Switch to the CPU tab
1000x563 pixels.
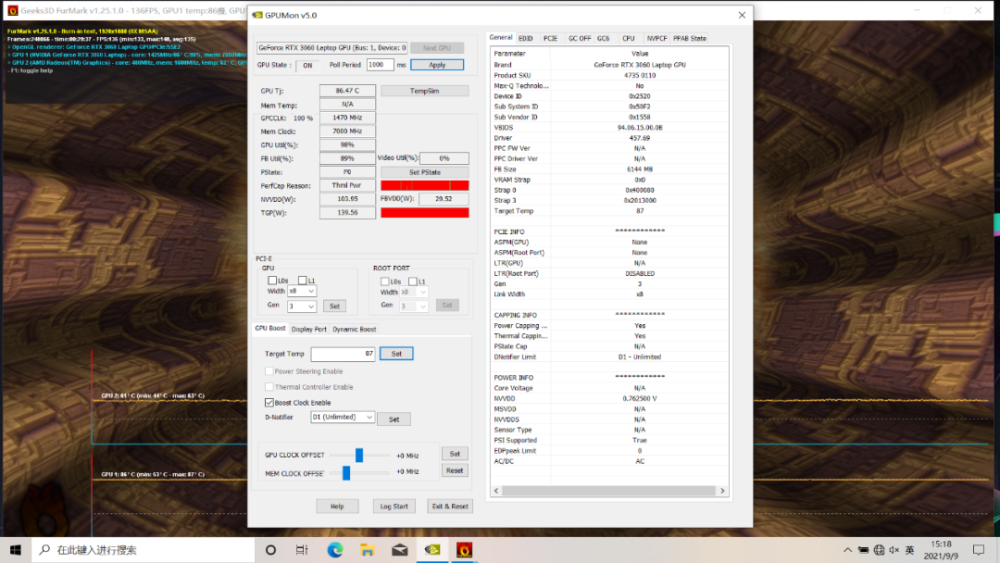pyautogui.click(x=628, y=38)
